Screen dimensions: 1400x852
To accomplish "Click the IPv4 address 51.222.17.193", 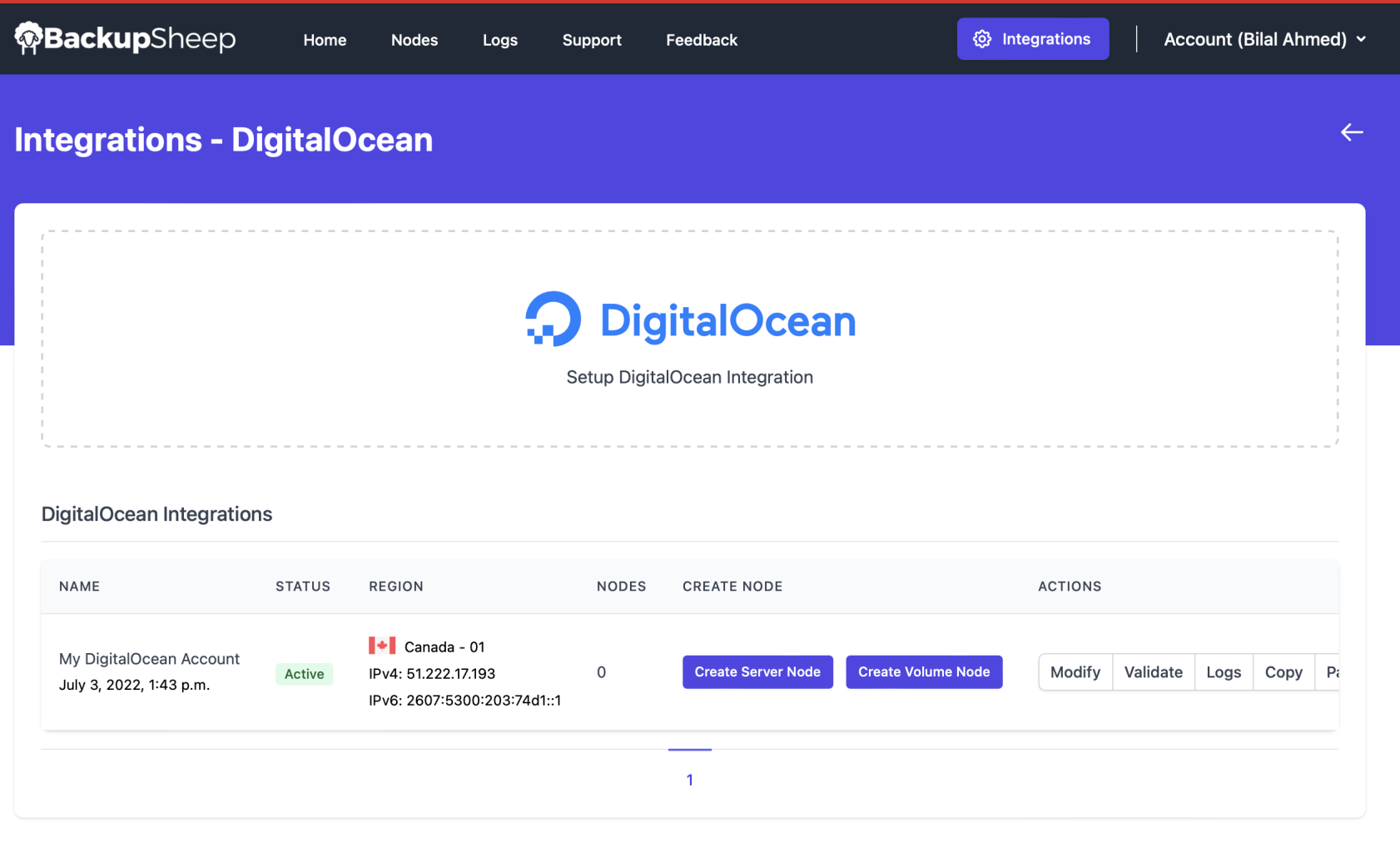I will coord(432,673).
